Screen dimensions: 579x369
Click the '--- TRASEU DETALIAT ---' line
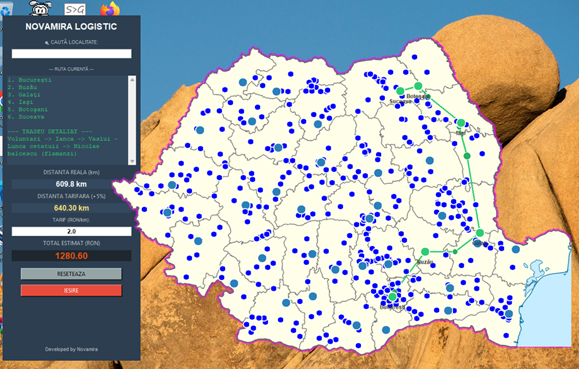click(50, 131)
